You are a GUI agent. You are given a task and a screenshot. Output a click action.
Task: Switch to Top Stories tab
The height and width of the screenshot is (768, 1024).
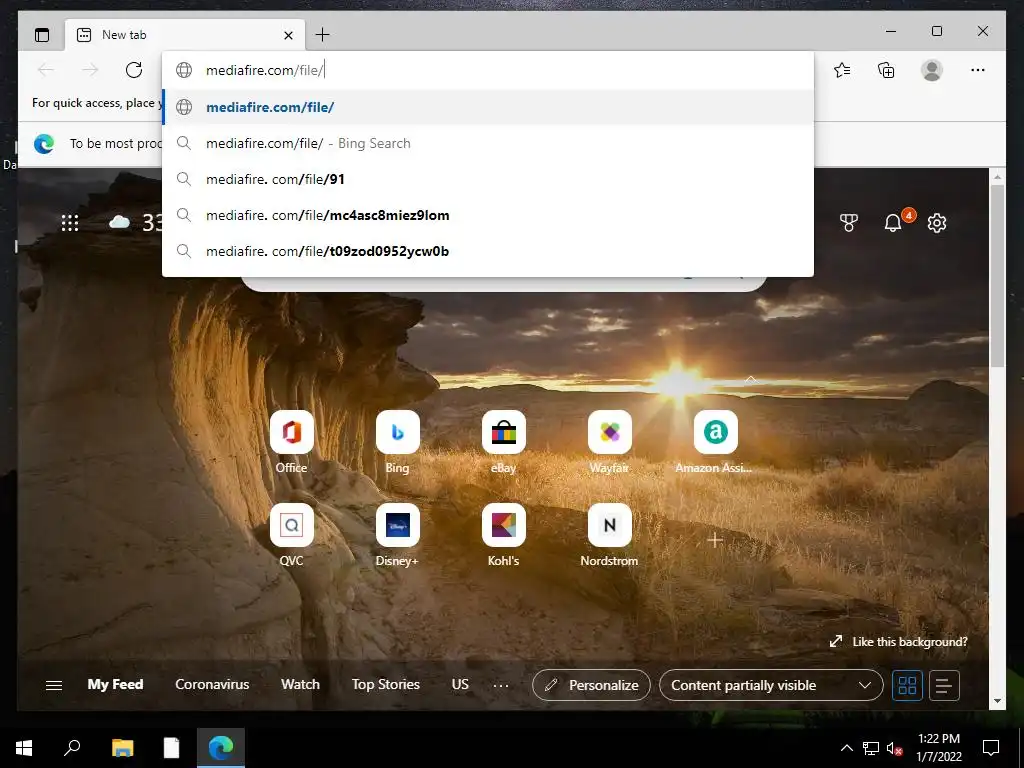386,684
